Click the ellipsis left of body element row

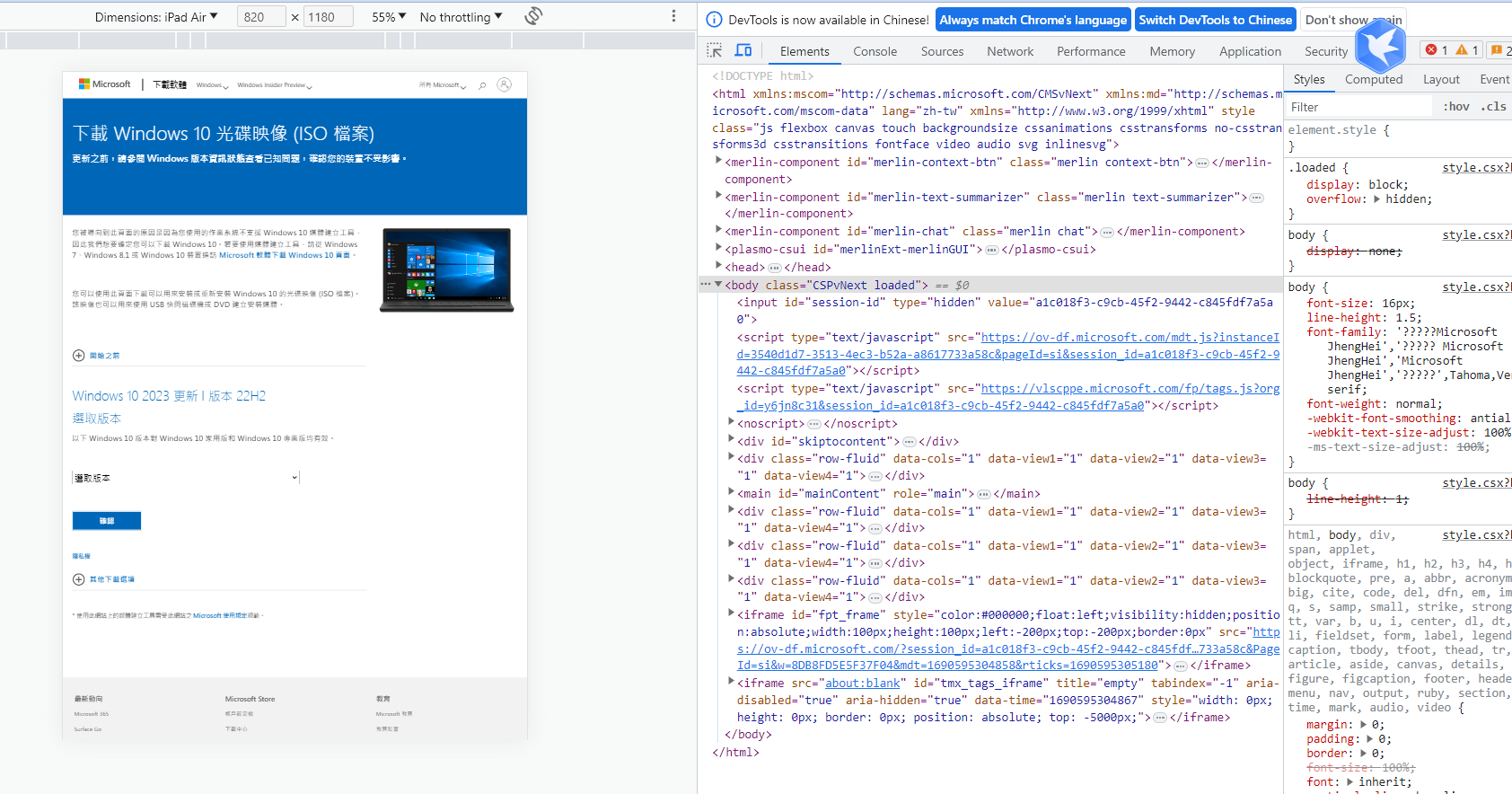pyautogui.click(x=706, y=285)
